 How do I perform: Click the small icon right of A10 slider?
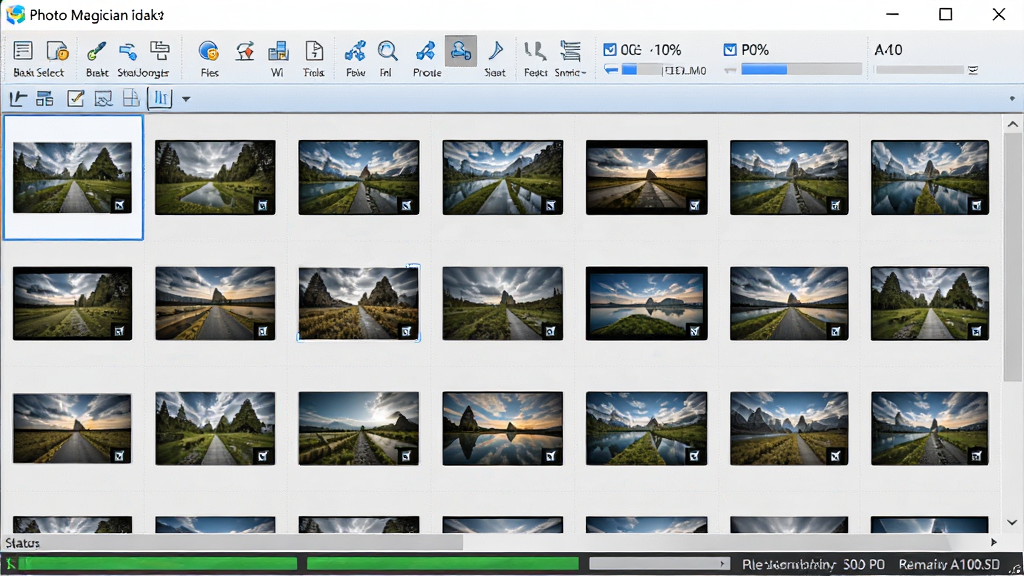[x=973, y=70]
